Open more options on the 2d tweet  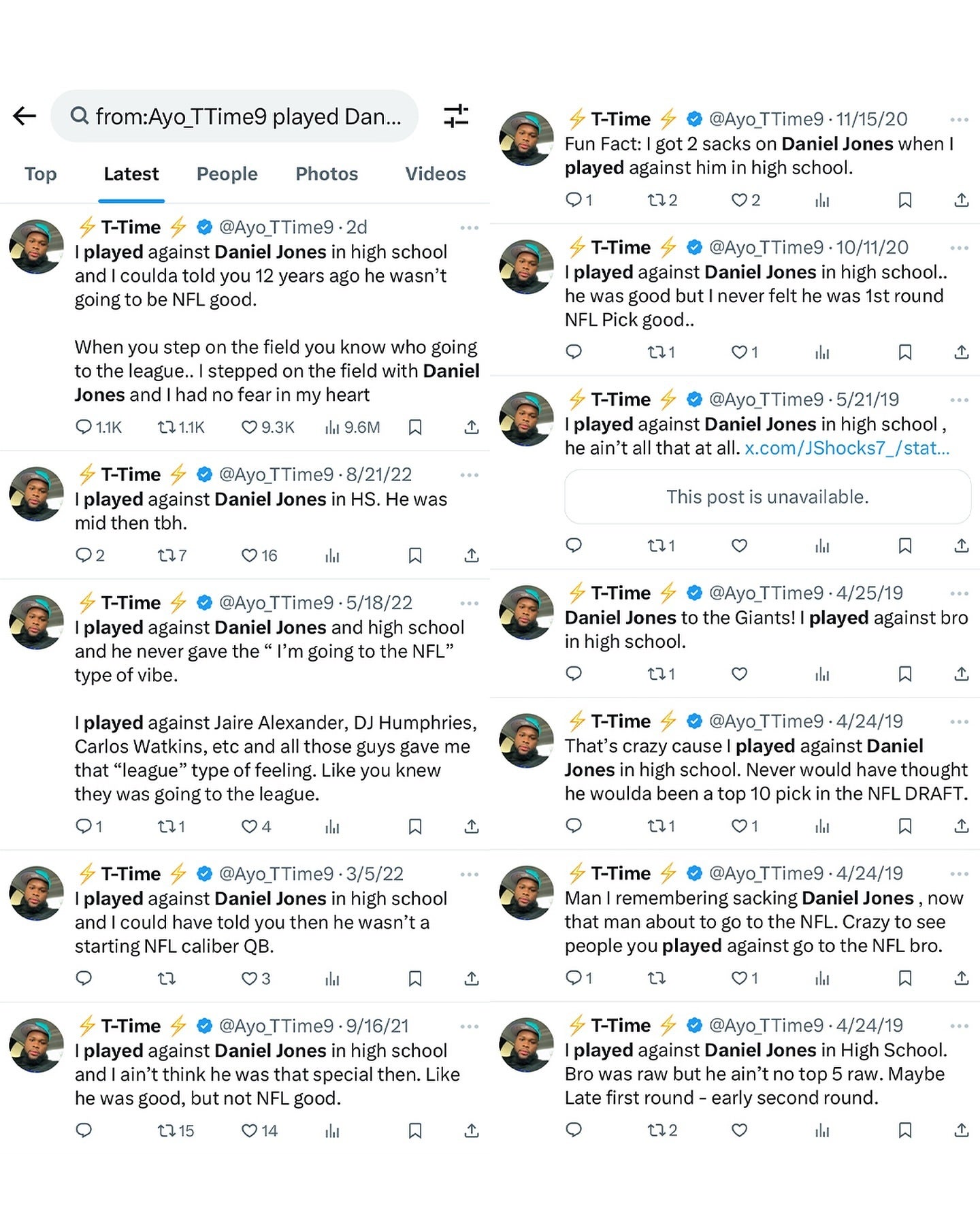(469, 227)
